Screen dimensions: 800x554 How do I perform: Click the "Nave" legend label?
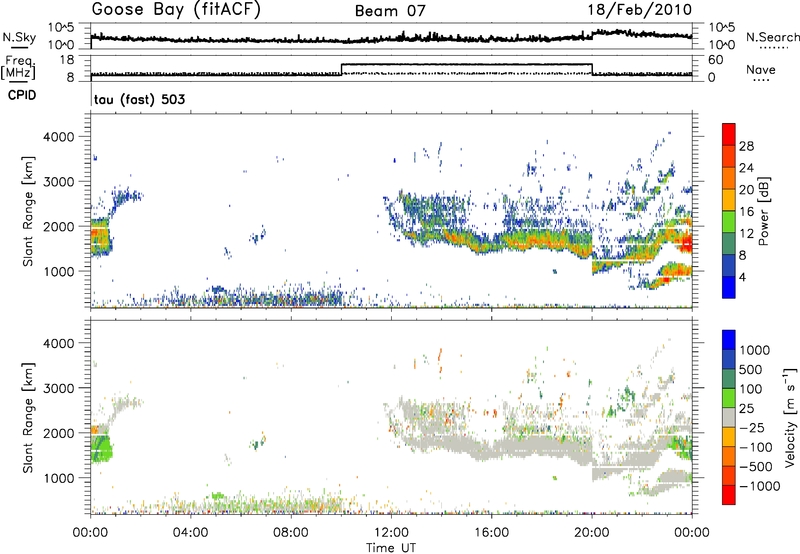point(761,69)
